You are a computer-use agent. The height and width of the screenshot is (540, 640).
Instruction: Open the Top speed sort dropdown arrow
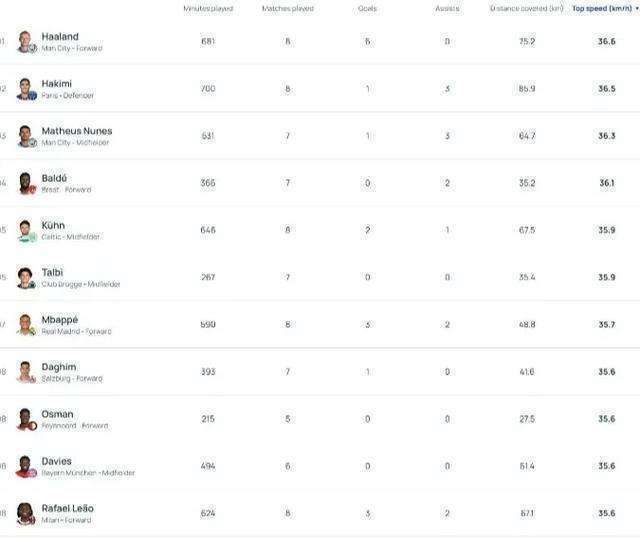[x=637, y=9]
